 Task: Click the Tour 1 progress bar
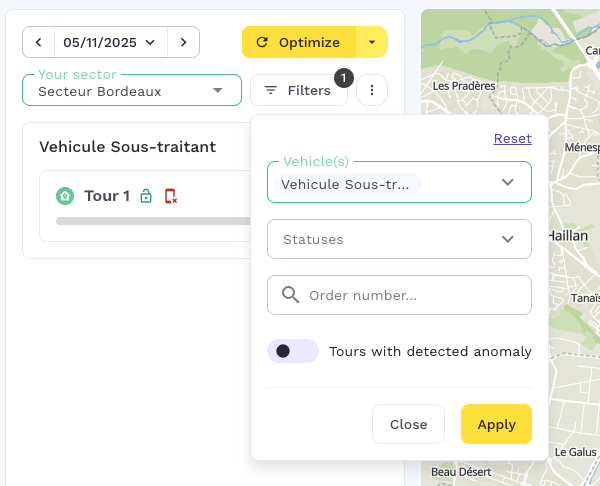tap(152, 221)
